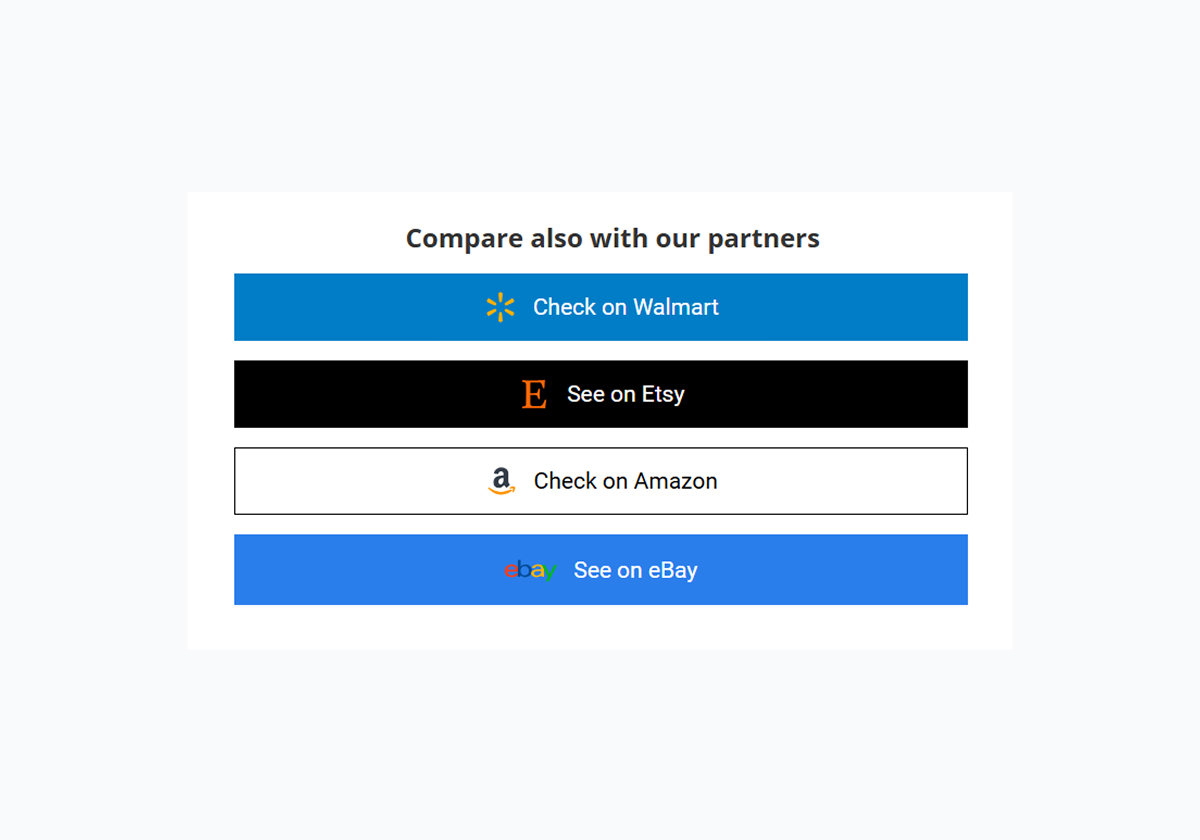This screenshot has width=1200, height=840.
Task: Click the yellow spark symbol on the blue button
Action: point(499,307)
